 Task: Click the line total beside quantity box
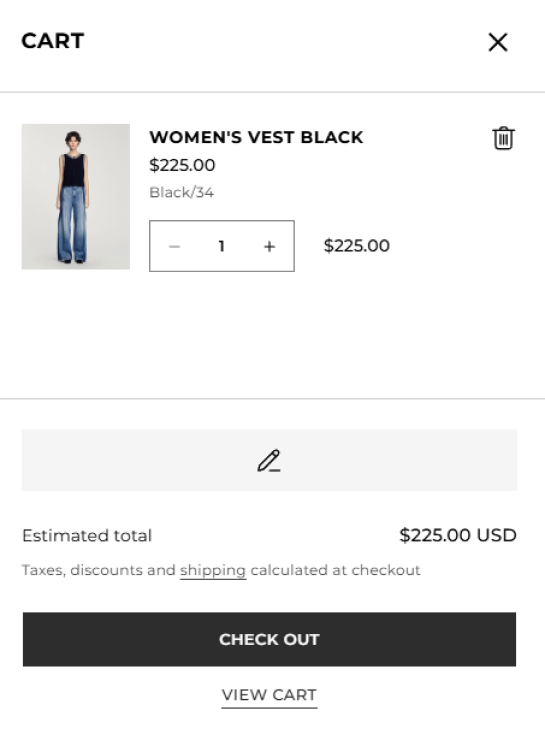[356, 246]
